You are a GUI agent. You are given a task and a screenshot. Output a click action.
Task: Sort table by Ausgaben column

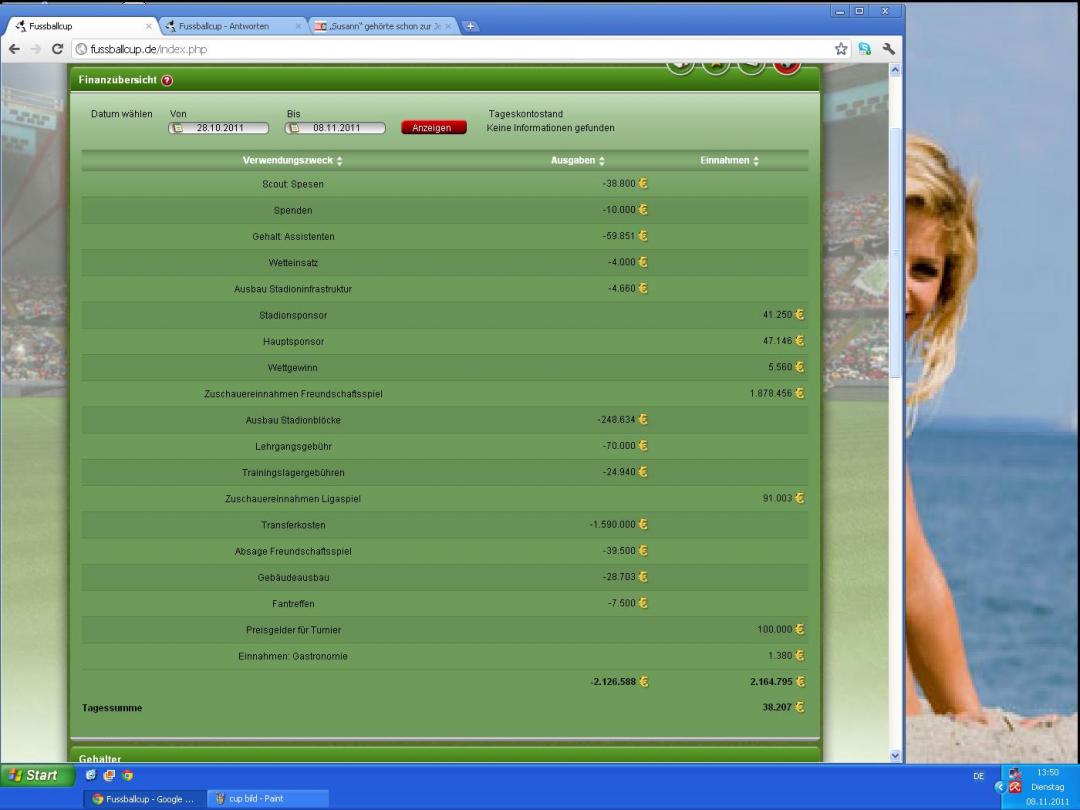tap(577, 161)
